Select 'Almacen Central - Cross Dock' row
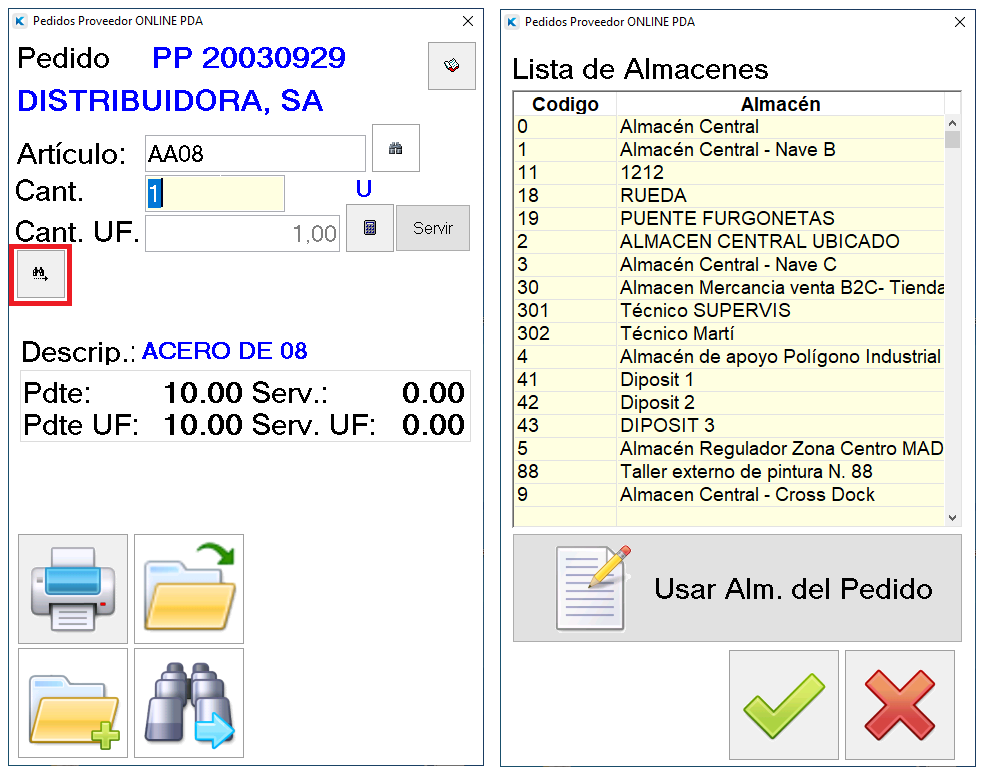This screenshot has width=985, height=772. 729,494
